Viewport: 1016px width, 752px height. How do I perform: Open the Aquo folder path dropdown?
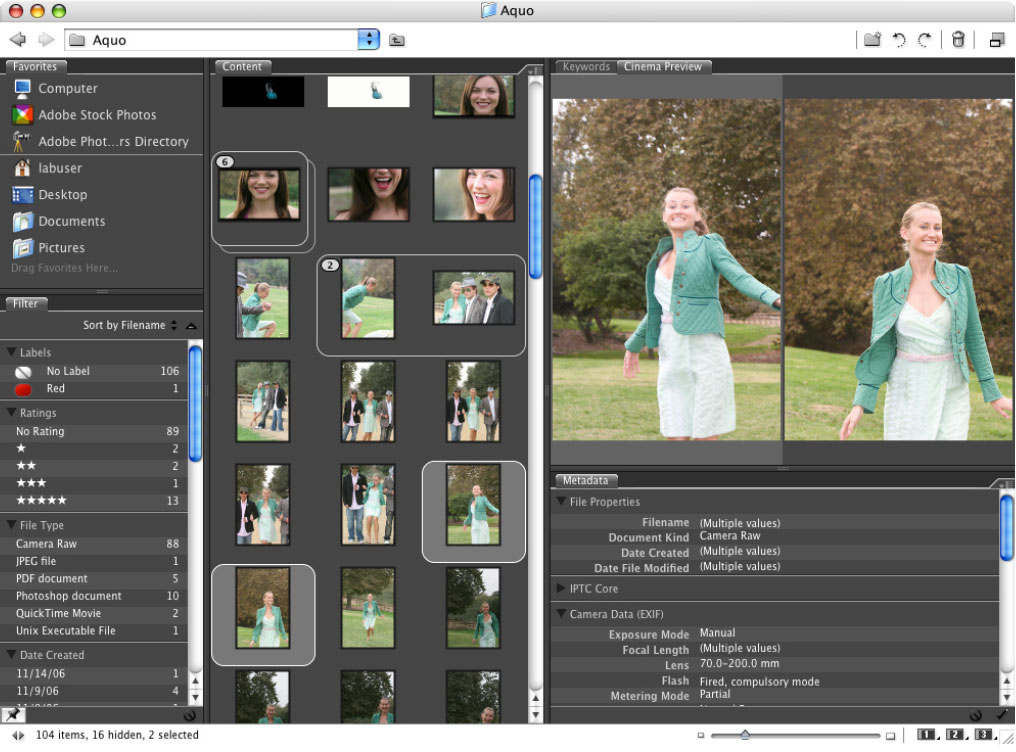click(x=369, y=40)
